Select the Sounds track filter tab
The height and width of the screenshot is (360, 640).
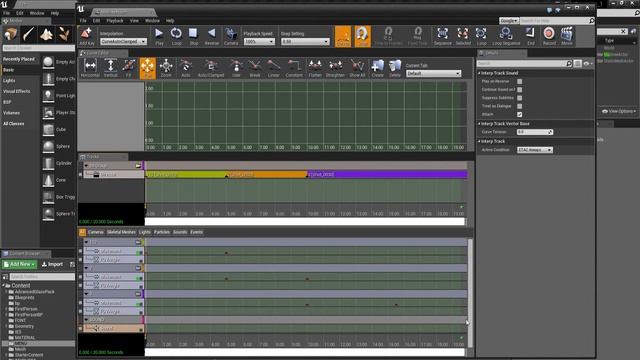coord(180,232)
